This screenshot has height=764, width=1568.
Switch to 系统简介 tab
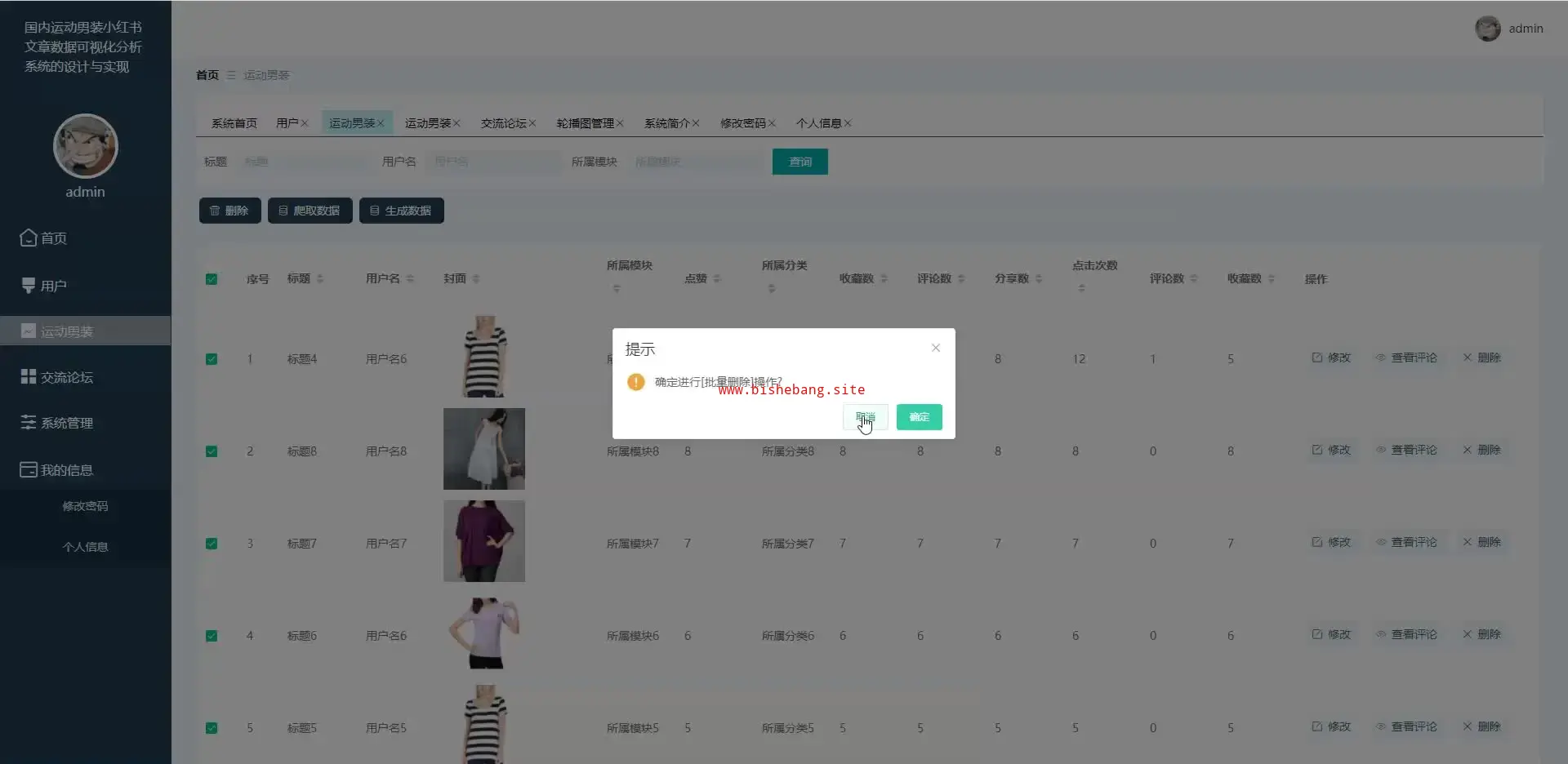(x=666, y=123)
